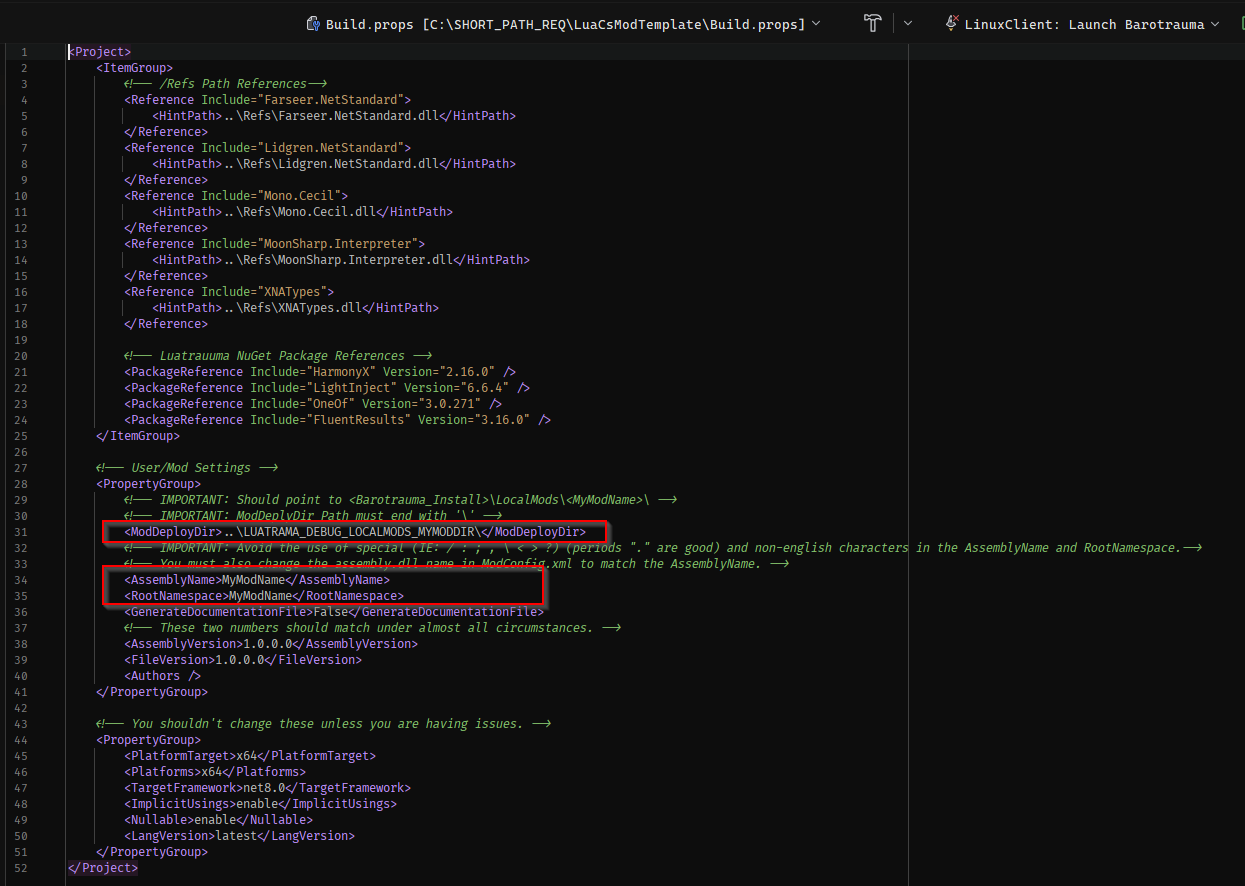
Task: Click the Farseer.NetStandard.dll HintPath line
Action: pos(334,115)
